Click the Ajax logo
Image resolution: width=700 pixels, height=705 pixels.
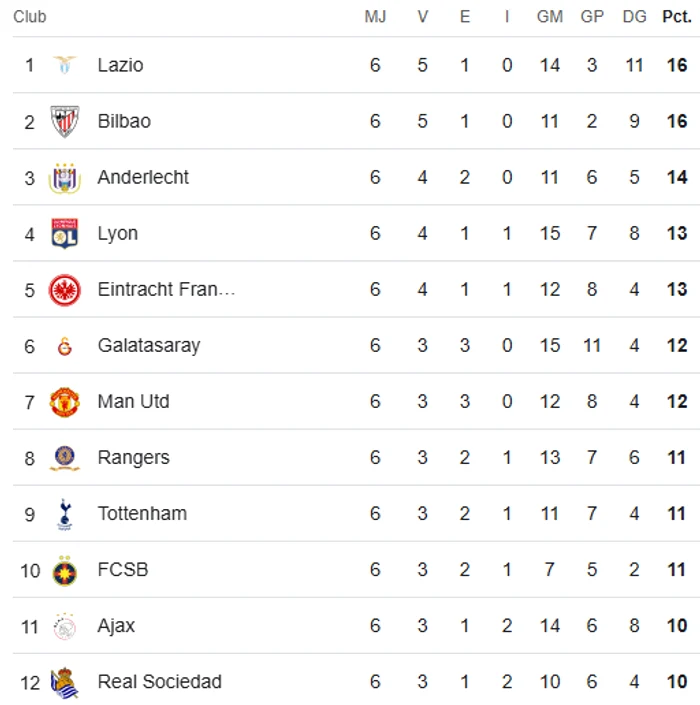[x=64, y=626]
